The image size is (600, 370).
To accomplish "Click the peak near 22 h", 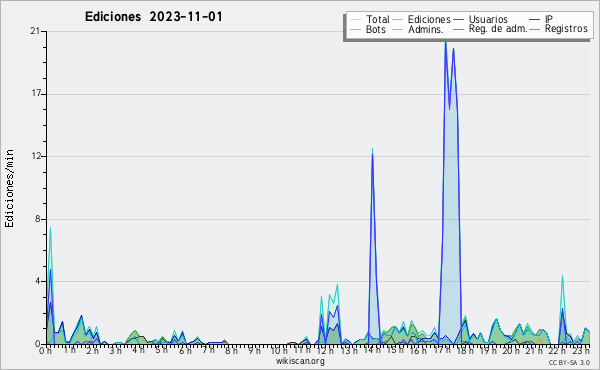I will 562,276.
